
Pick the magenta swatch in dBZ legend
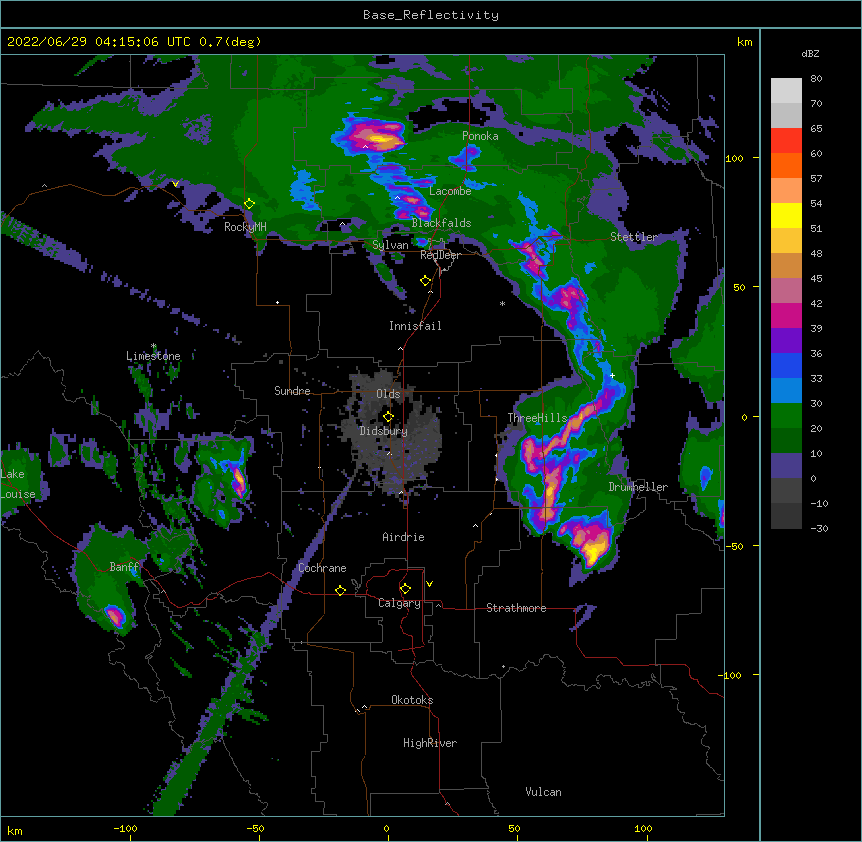[x=786, y=315]
